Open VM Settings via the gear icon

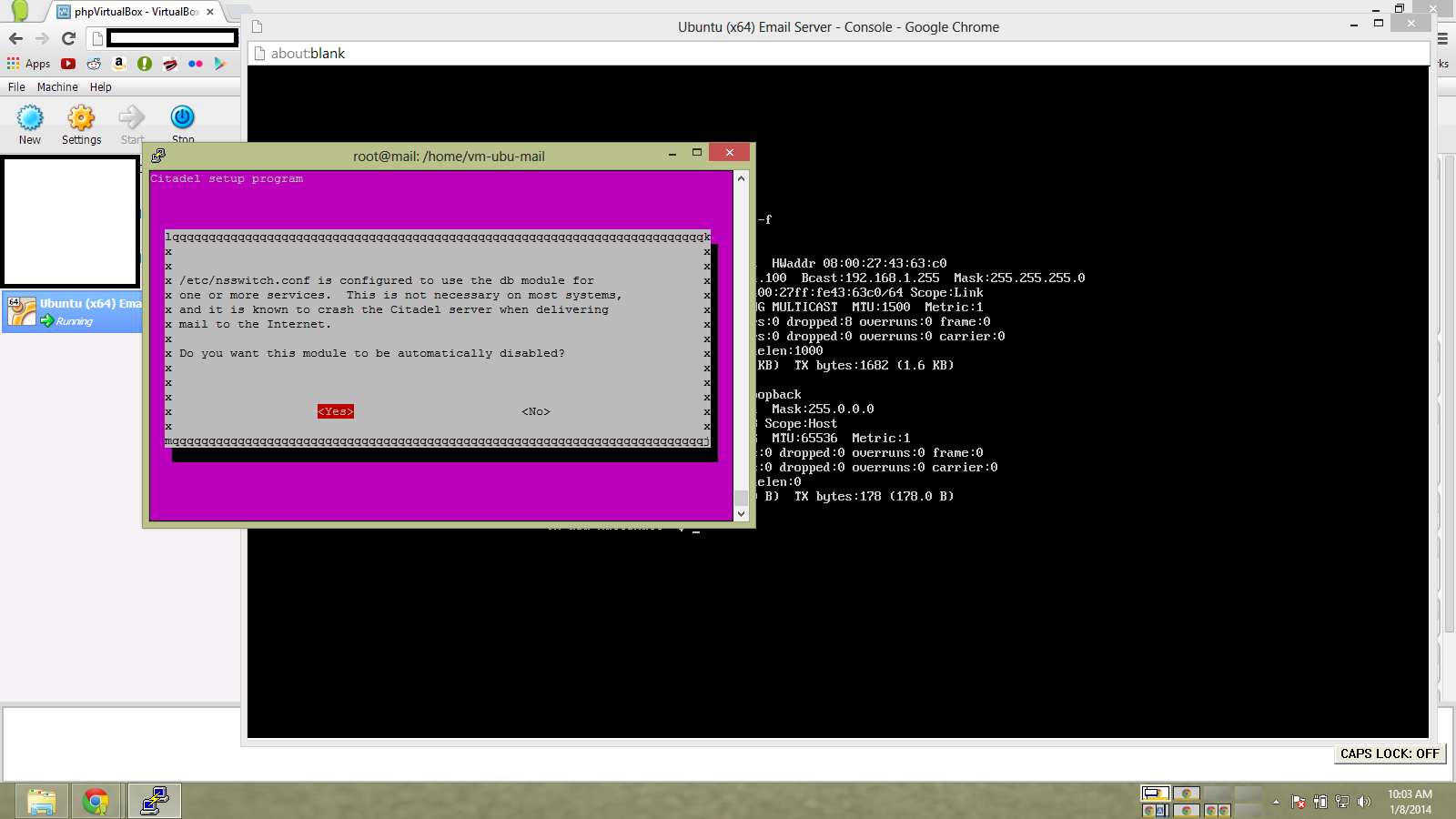(x=81, y=117)
